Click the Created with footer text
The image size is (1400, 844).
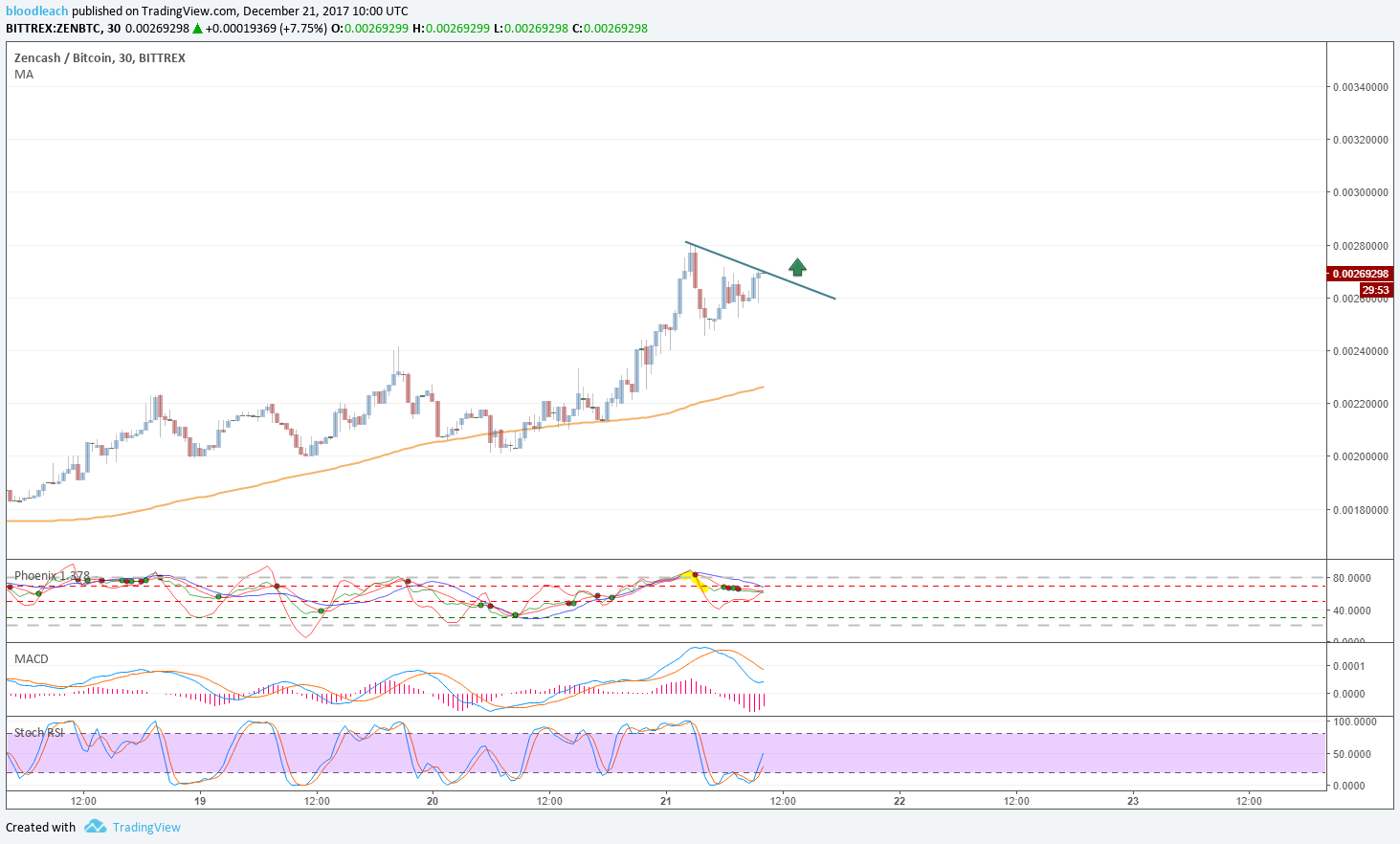pyautogui.click(x=40, y=828)
